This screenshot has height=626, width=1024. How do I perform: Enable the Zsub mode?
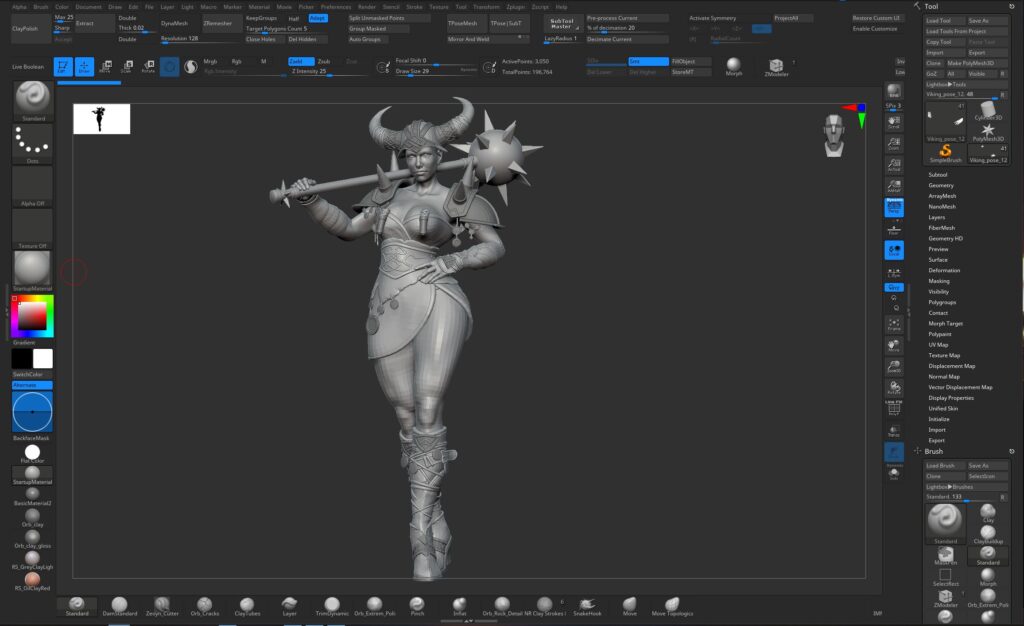[x=324, y=61]
